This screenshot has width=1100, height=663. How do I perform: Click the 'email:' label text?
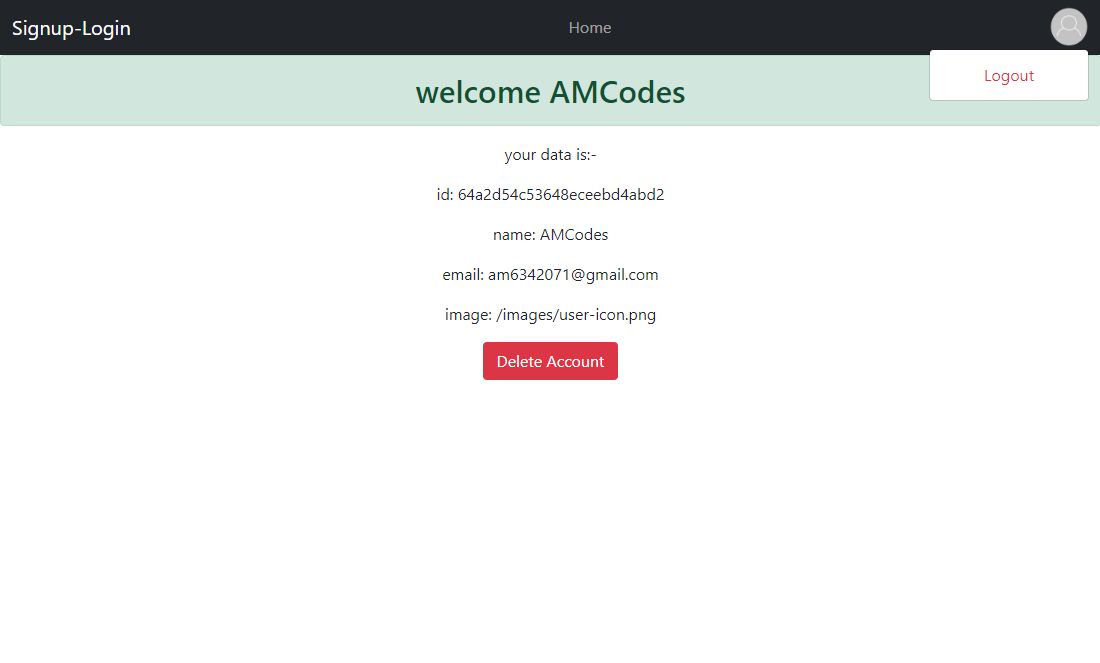pos(463,275)
